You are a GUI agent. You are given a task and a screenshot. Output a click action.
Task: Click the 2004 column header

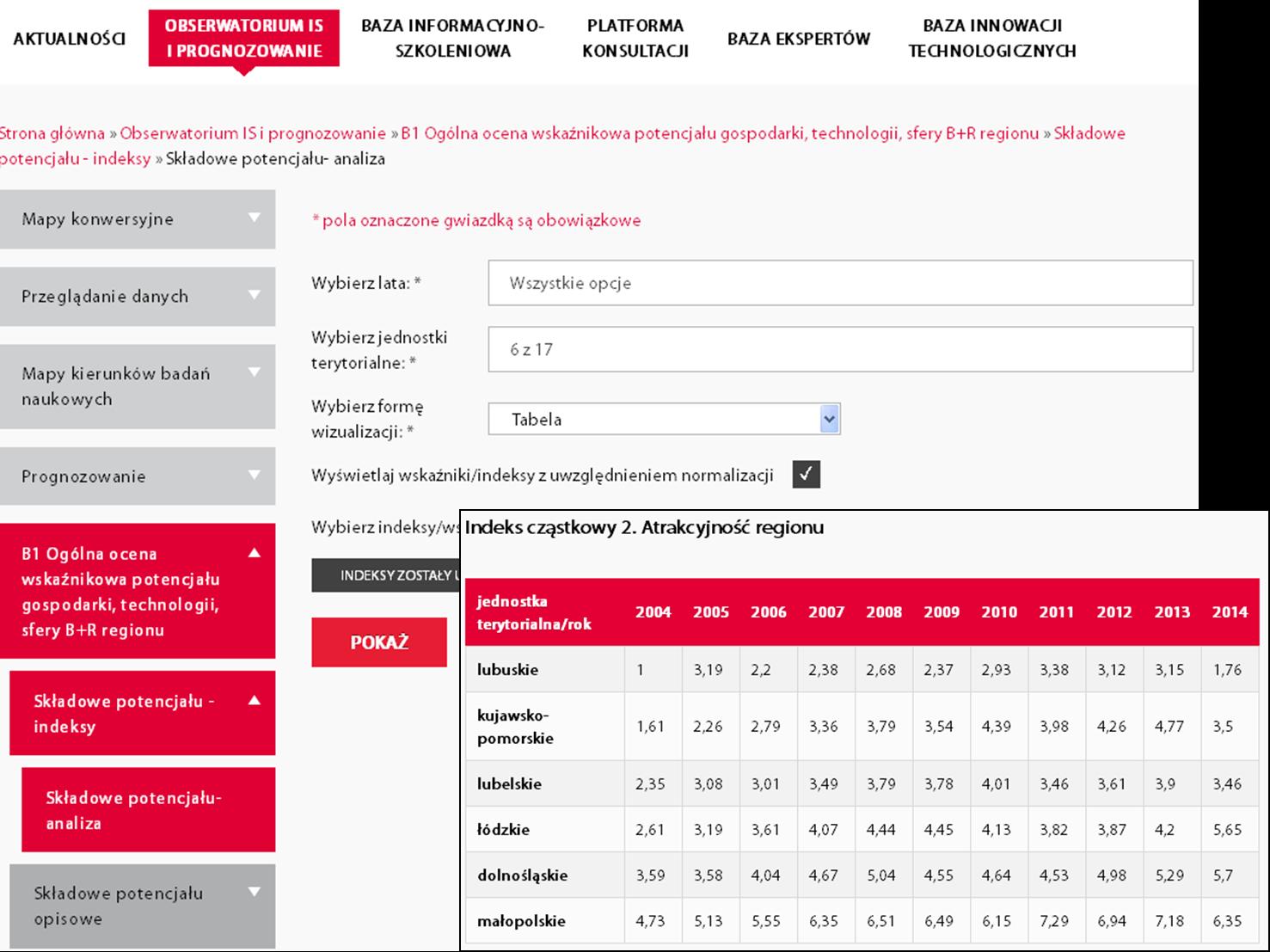[653, 612]
